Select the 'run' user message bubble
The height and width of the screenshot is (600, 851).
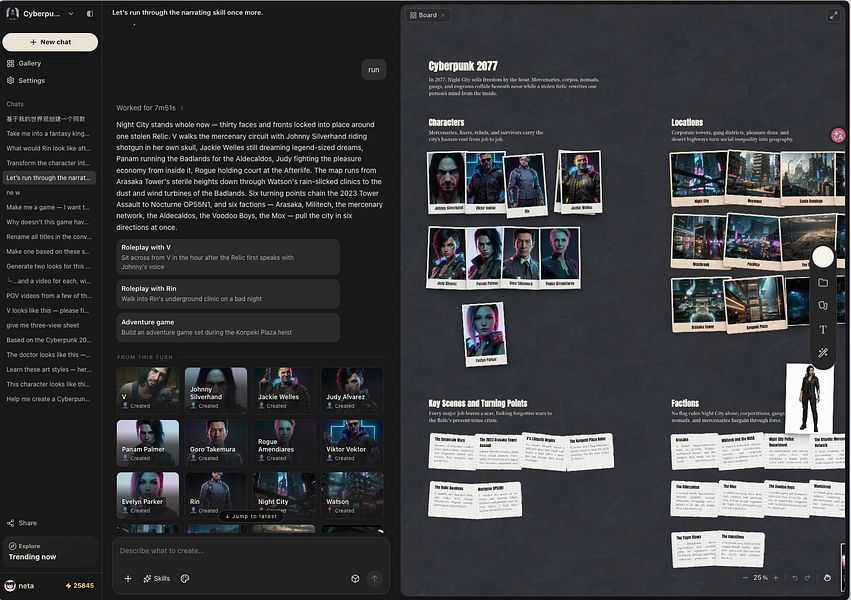(374, 69)
